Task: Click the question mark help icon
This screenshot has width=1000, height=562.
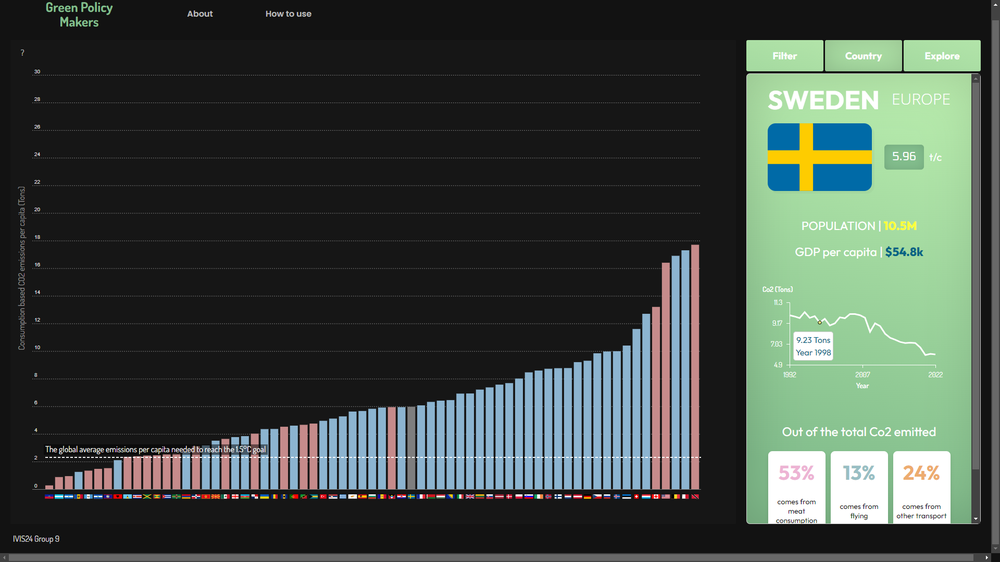Action: (x=22, y=53)
